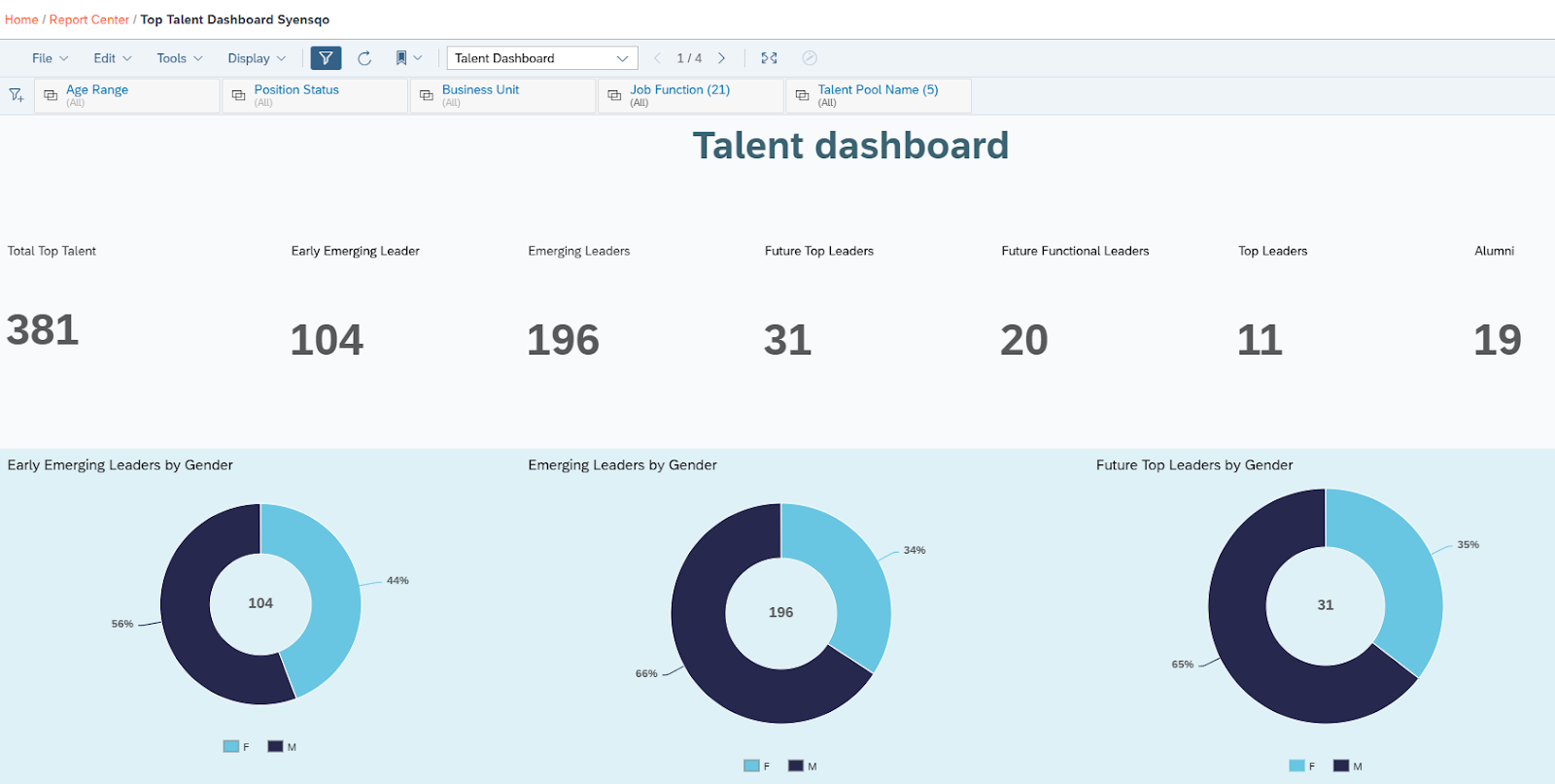Image resolution: width=1555 pixels, height=784 pixels.
Task: Navigate to Home breadcrumb link
Action: pyautogui.click(x=21, y=19)
